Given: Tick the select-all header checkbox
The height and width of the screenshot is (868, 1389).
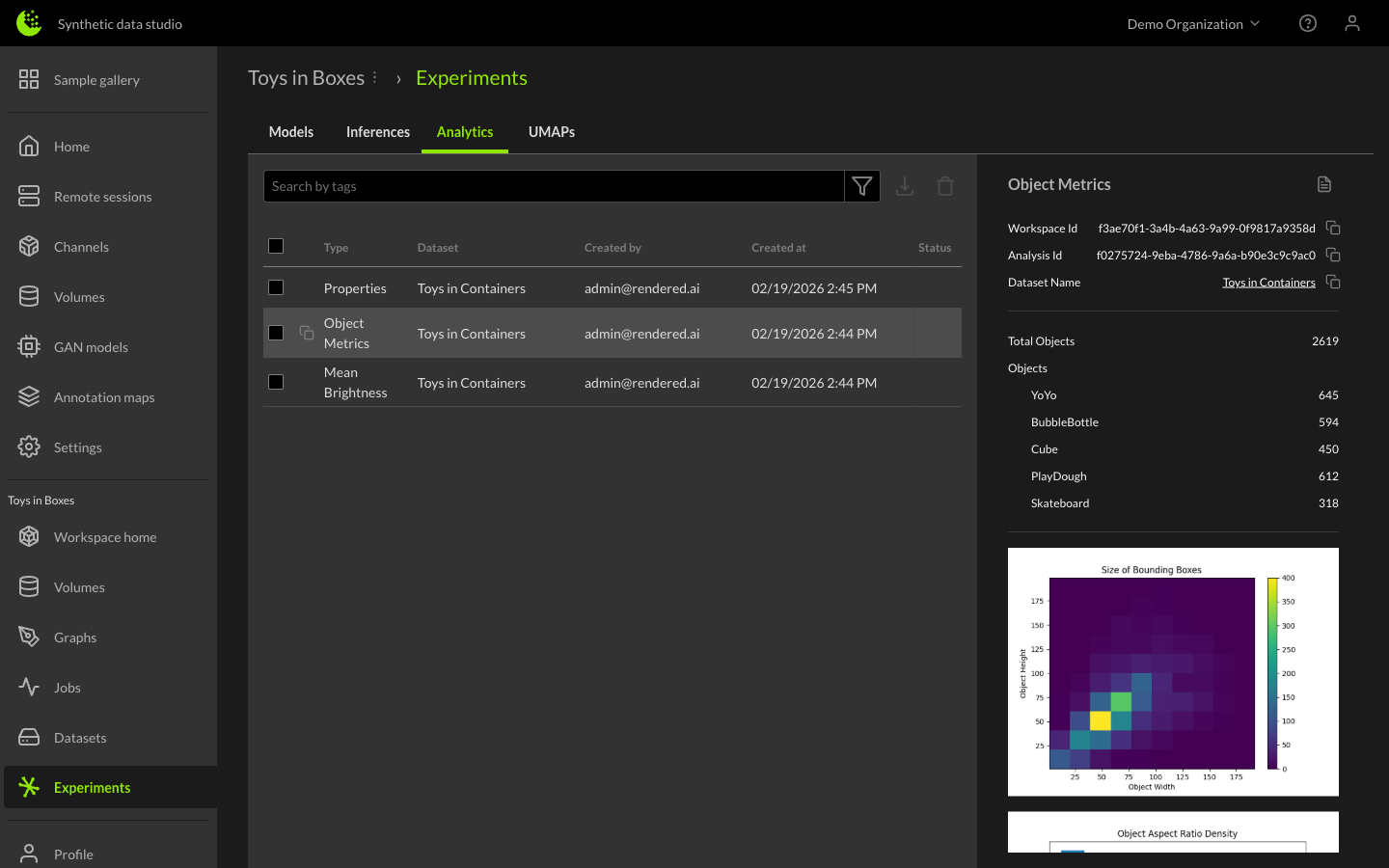Looking at the screenshot, I should (276, 246).
